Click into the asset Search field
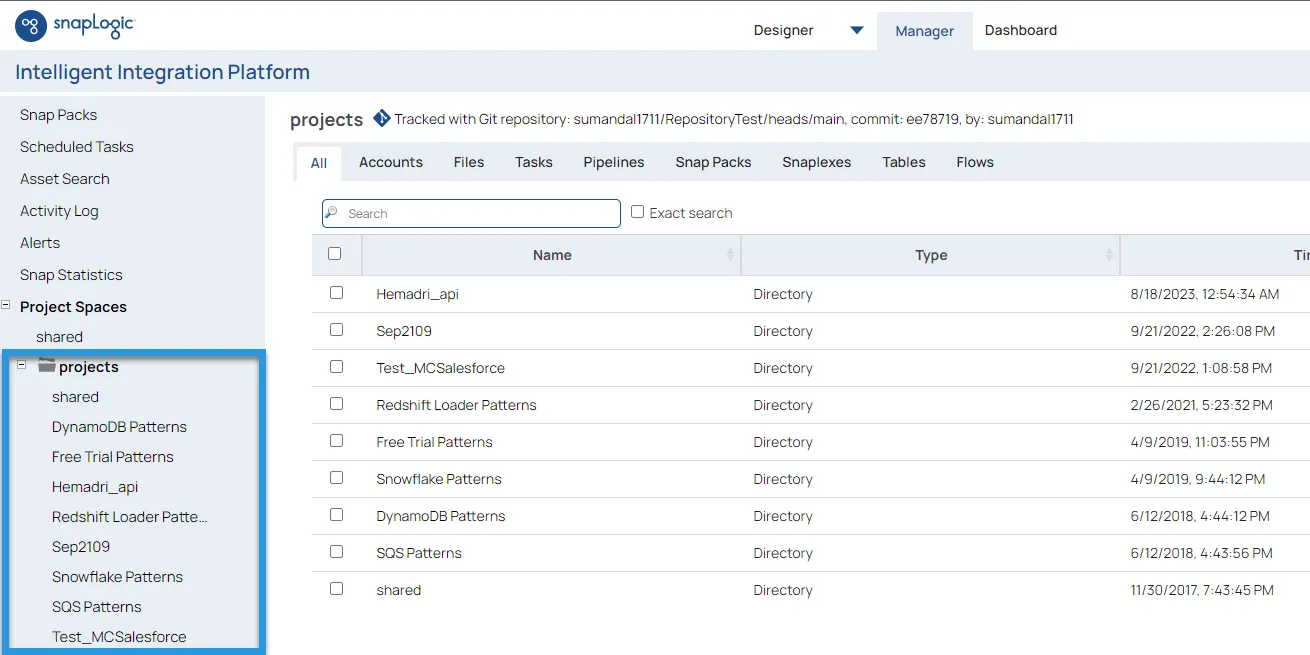This screenshot has width=1310, height=655. point(480,214)
